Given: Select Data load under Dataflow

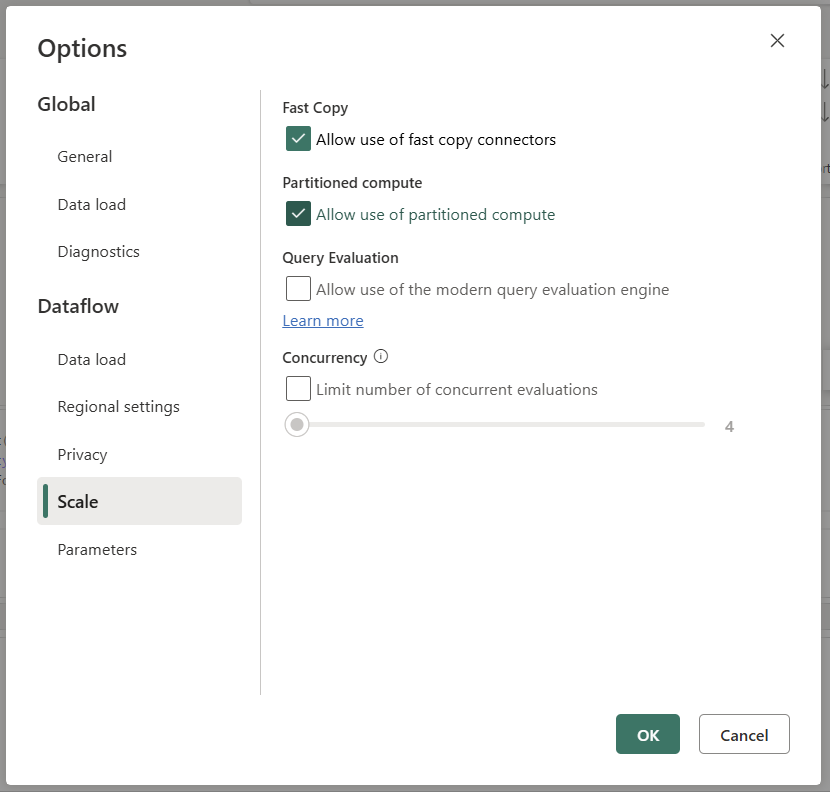Looking at the screenshot, I should point(91,359).
